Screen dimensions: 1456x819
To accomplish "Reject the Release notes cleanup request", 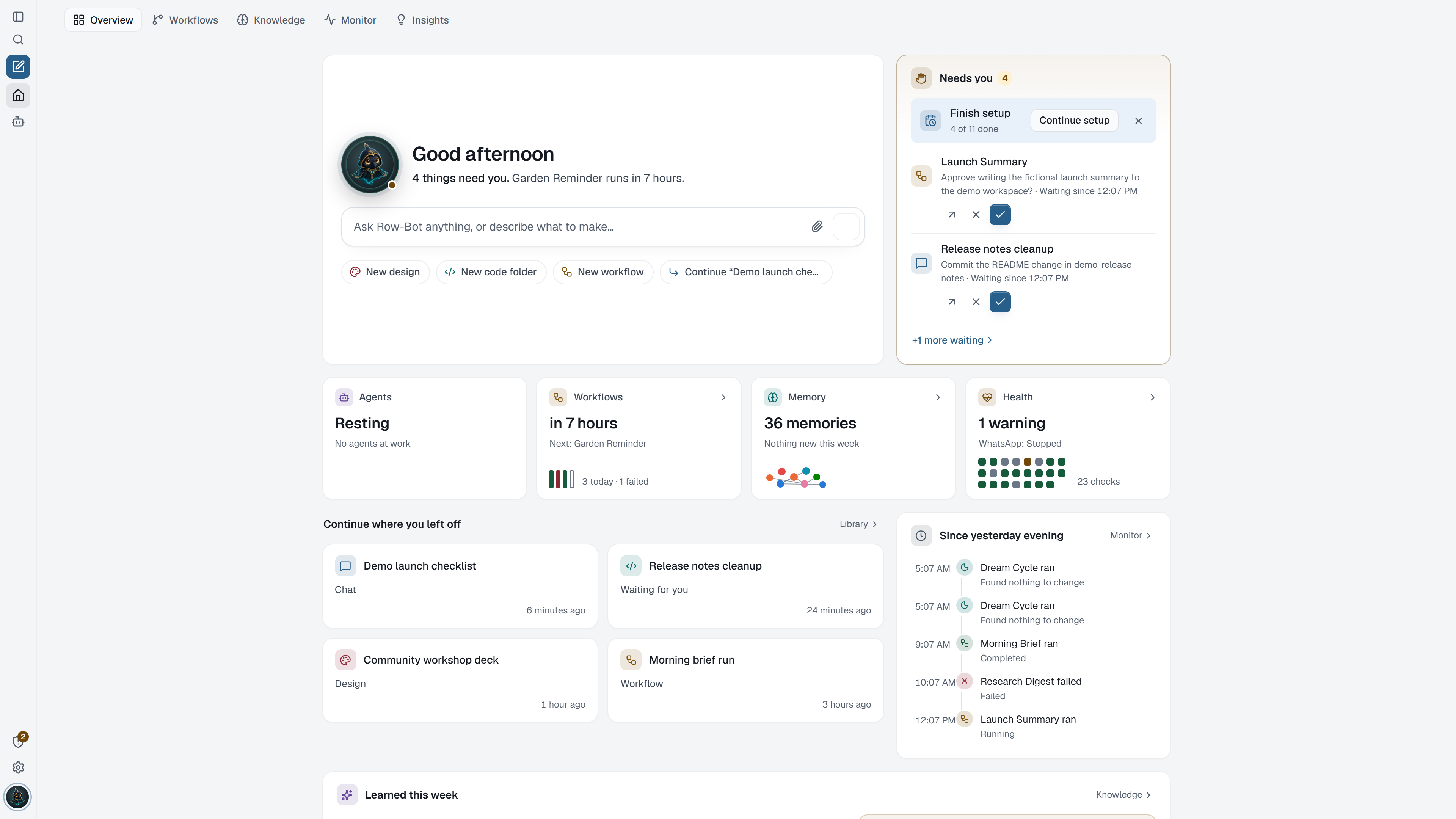I will tap(976, 302).
